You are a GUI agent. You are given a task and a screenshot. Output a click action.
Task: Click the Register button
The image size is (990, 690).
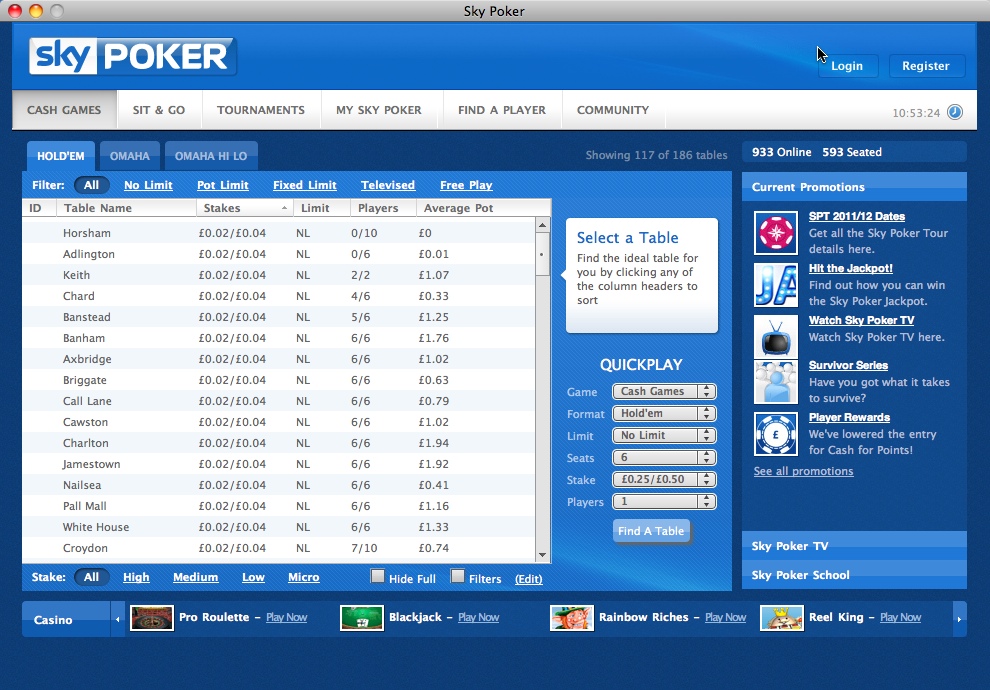click(926, 66)
